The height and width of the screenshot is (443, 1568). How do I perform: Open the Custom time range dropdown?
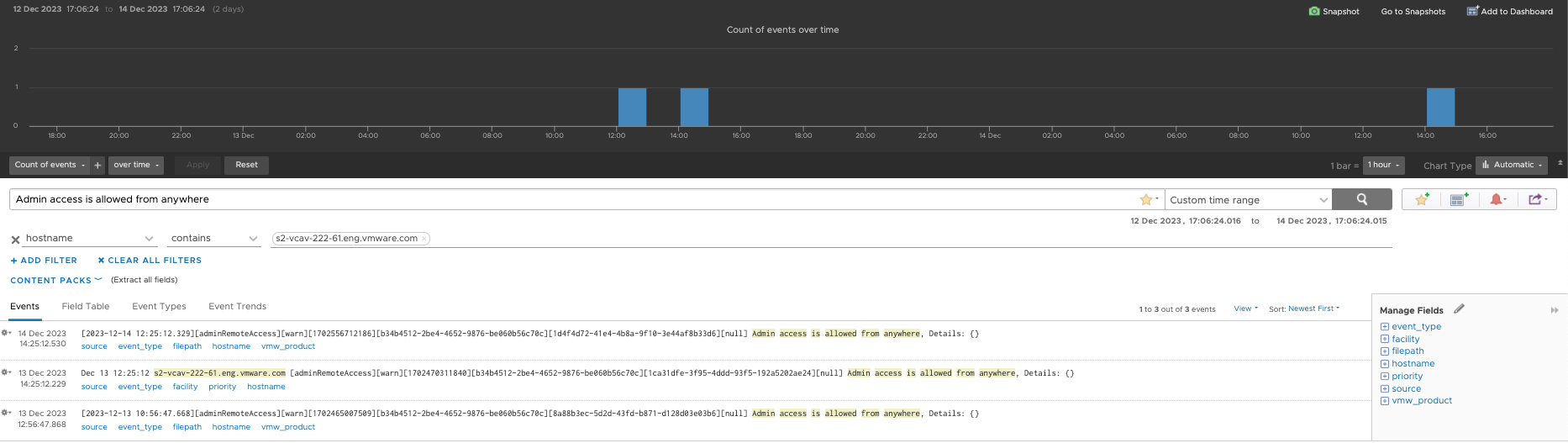[1249, 200]
